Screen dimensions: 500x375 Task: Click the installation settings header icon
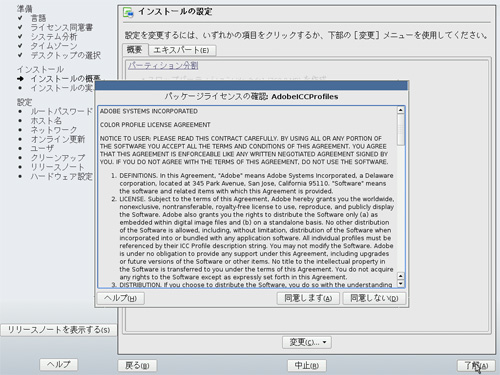pos(128,12)
